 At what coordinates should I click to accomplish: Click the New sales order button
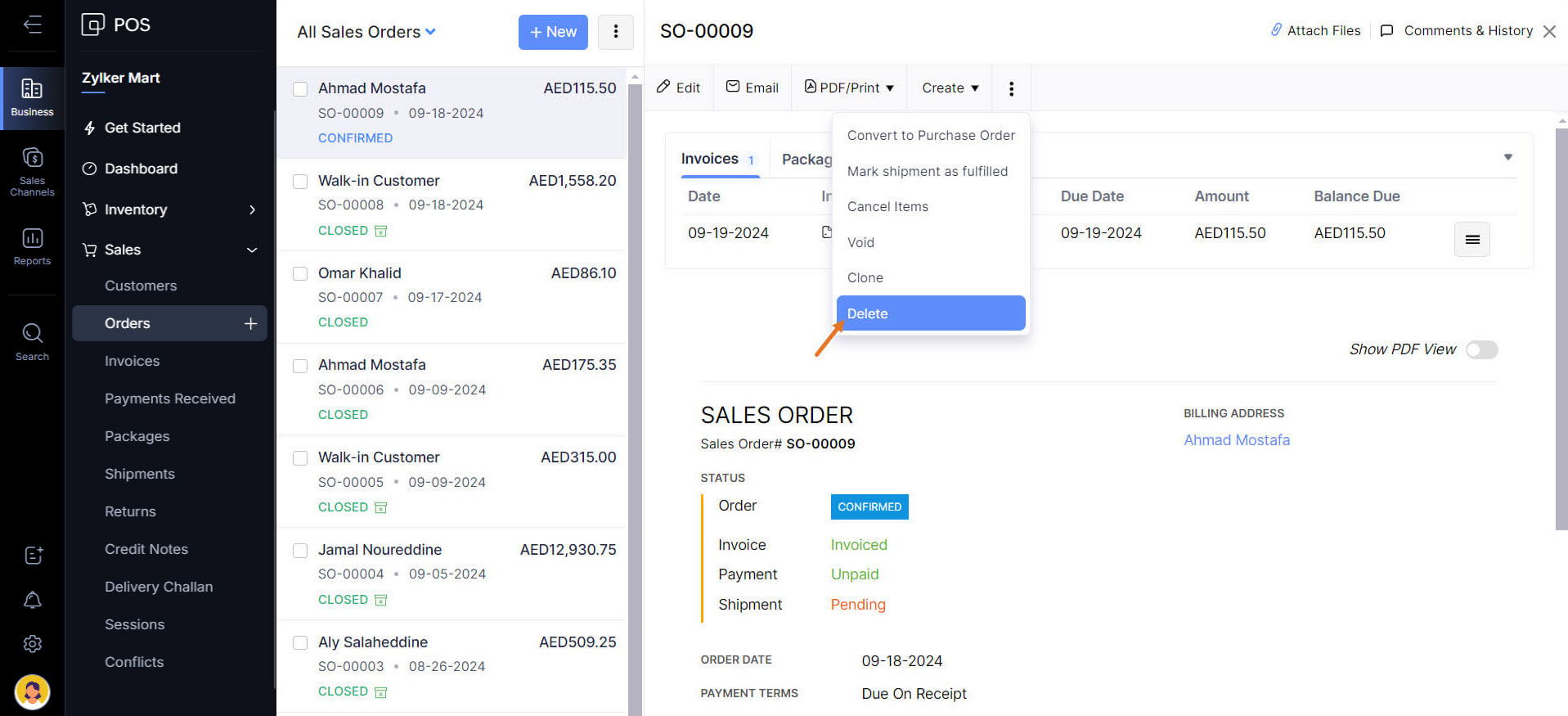click(553, 32)
